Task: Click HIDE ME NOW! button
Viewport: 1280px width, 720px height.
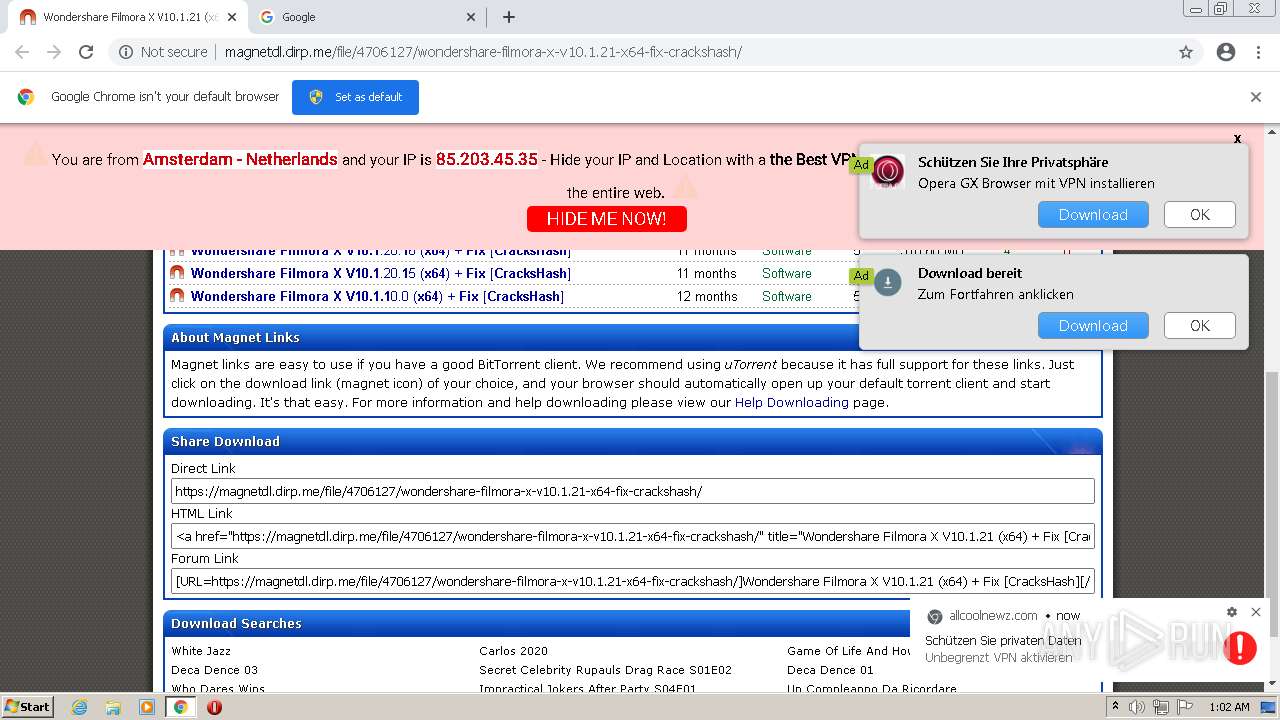Action: coord(606,218)
